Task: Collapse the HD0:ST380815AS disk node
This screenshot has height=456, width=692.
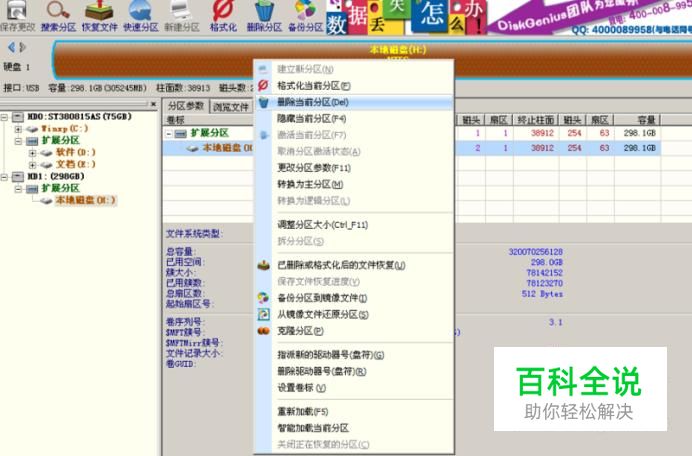Action: coord(4,117)
